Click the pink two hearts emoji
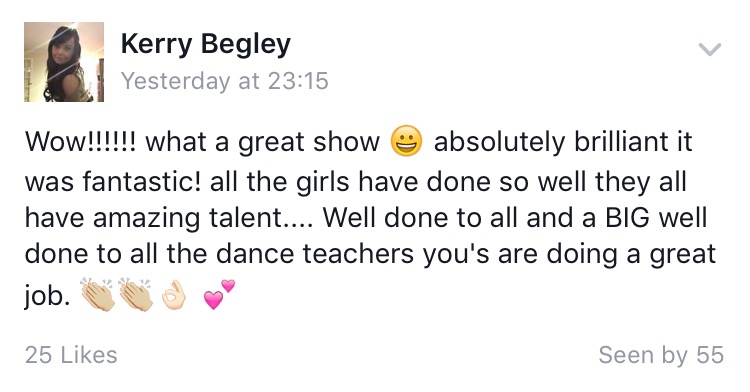This screenshot has height=392, width=750. tap(219, 294)
